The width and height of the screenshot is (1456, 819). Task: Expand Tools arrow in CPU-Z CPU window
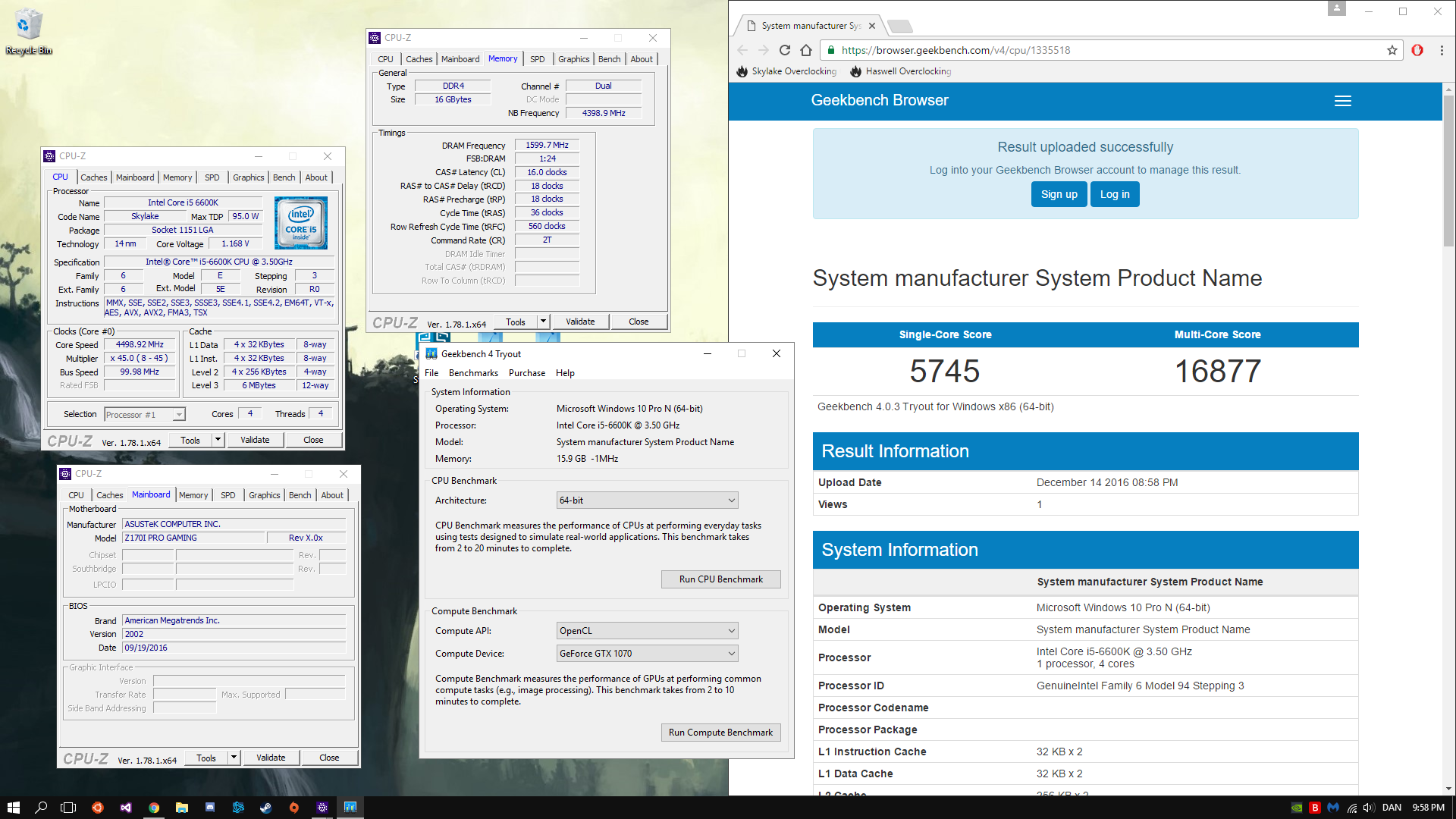(x=218, y=440)
